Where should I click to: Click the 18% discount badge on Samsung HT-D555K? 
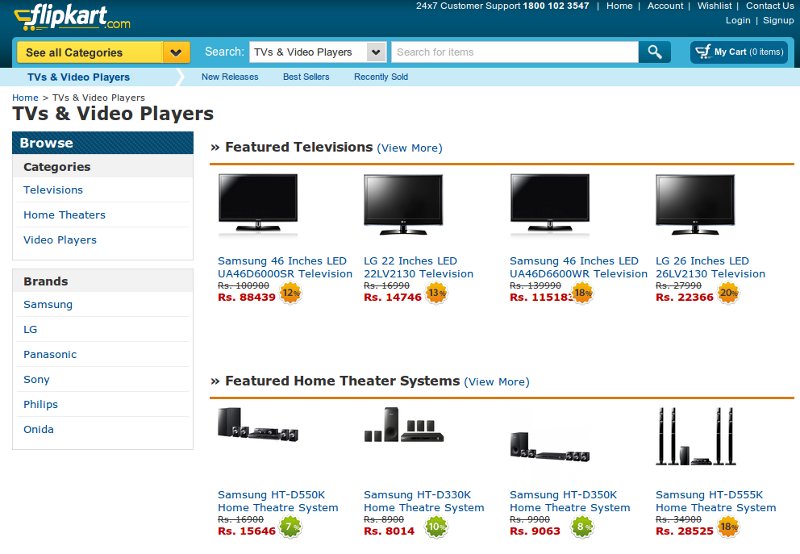[729, 527]
